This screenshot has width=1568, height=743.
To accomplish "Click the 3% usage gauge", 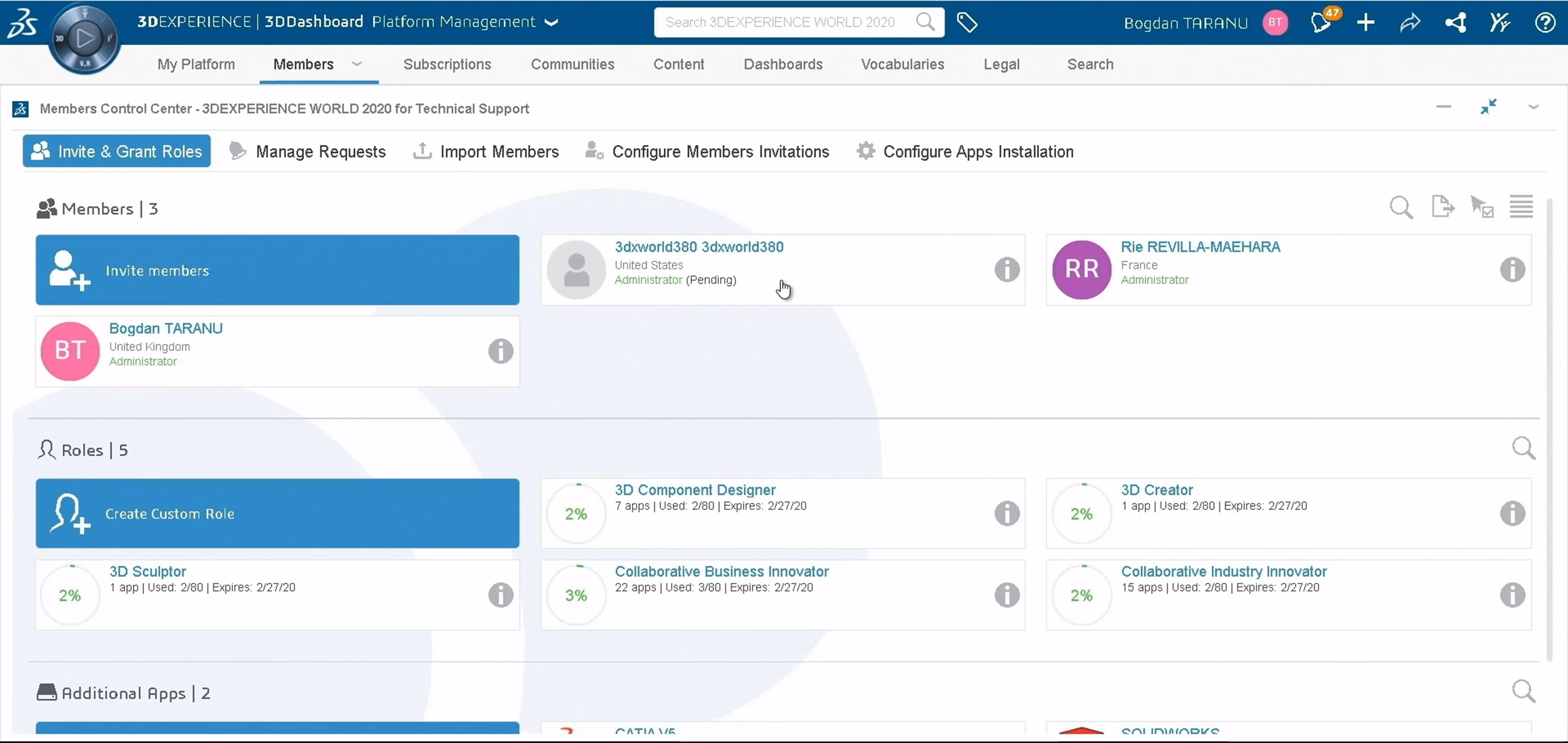I will coord(576,595).
